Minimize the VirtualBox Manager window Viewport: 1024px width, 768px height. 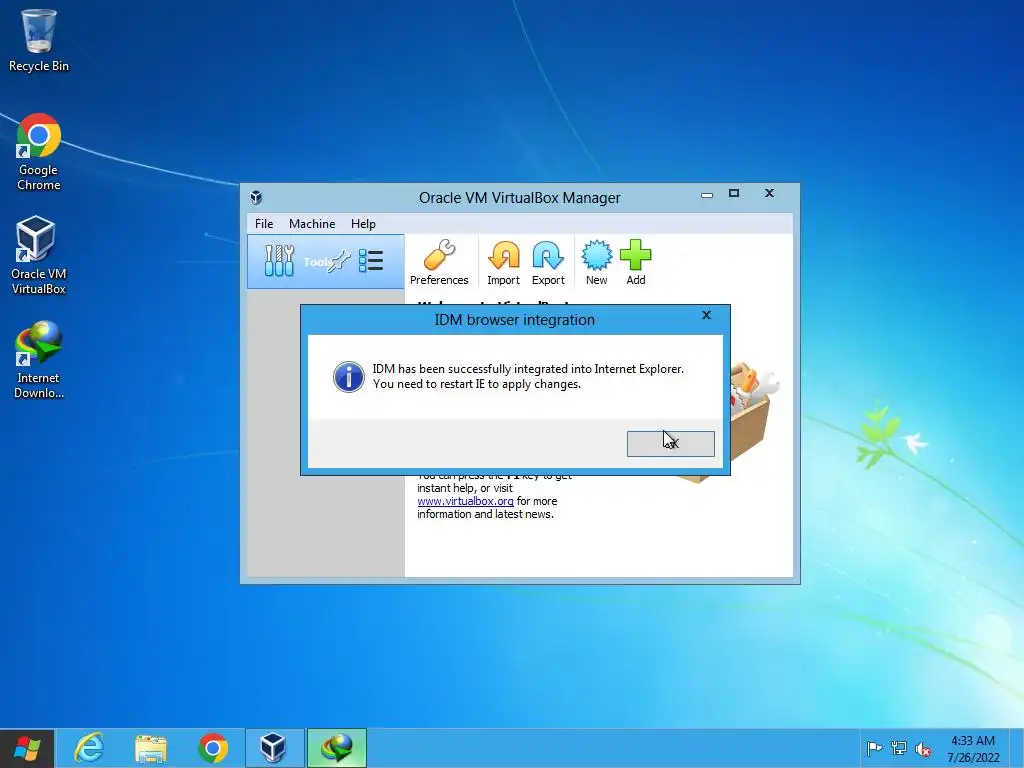tap(707, 195)
